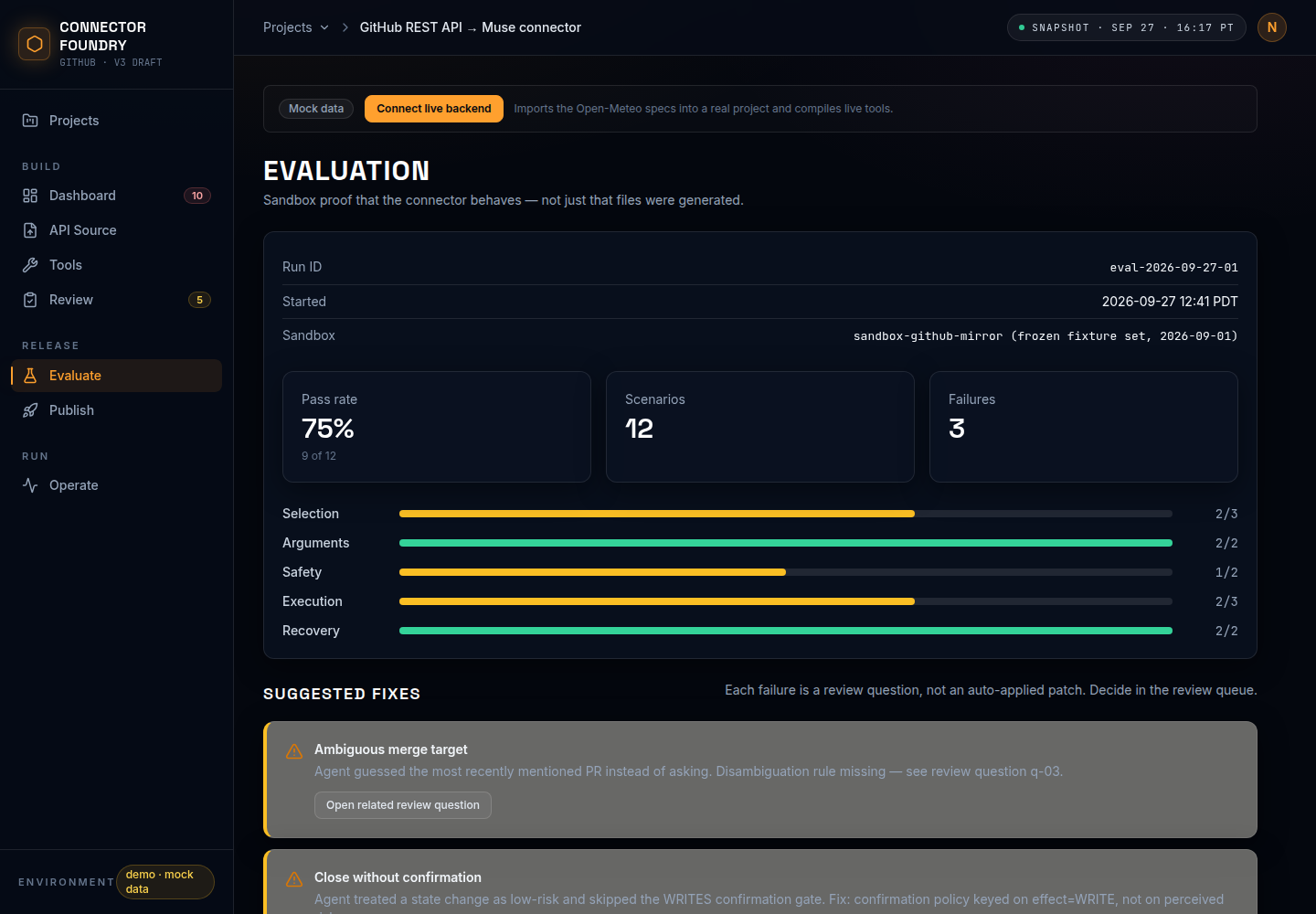Open the Tools section
Image resolution: width=1316 pixels, height=914 pixels.
click(117, 265)
